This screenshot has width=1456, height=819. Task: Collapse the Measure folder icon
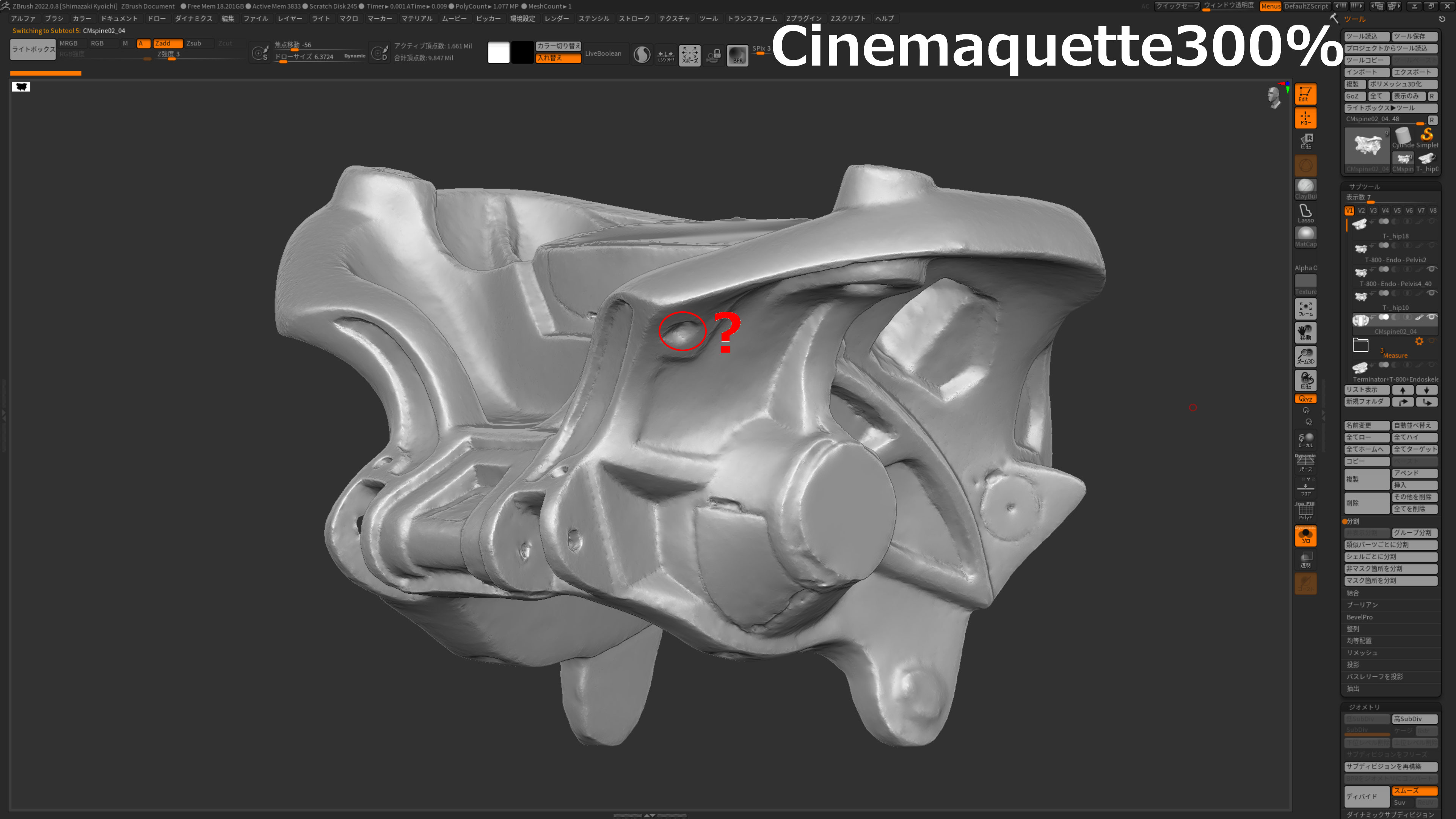click(1360, 345)
